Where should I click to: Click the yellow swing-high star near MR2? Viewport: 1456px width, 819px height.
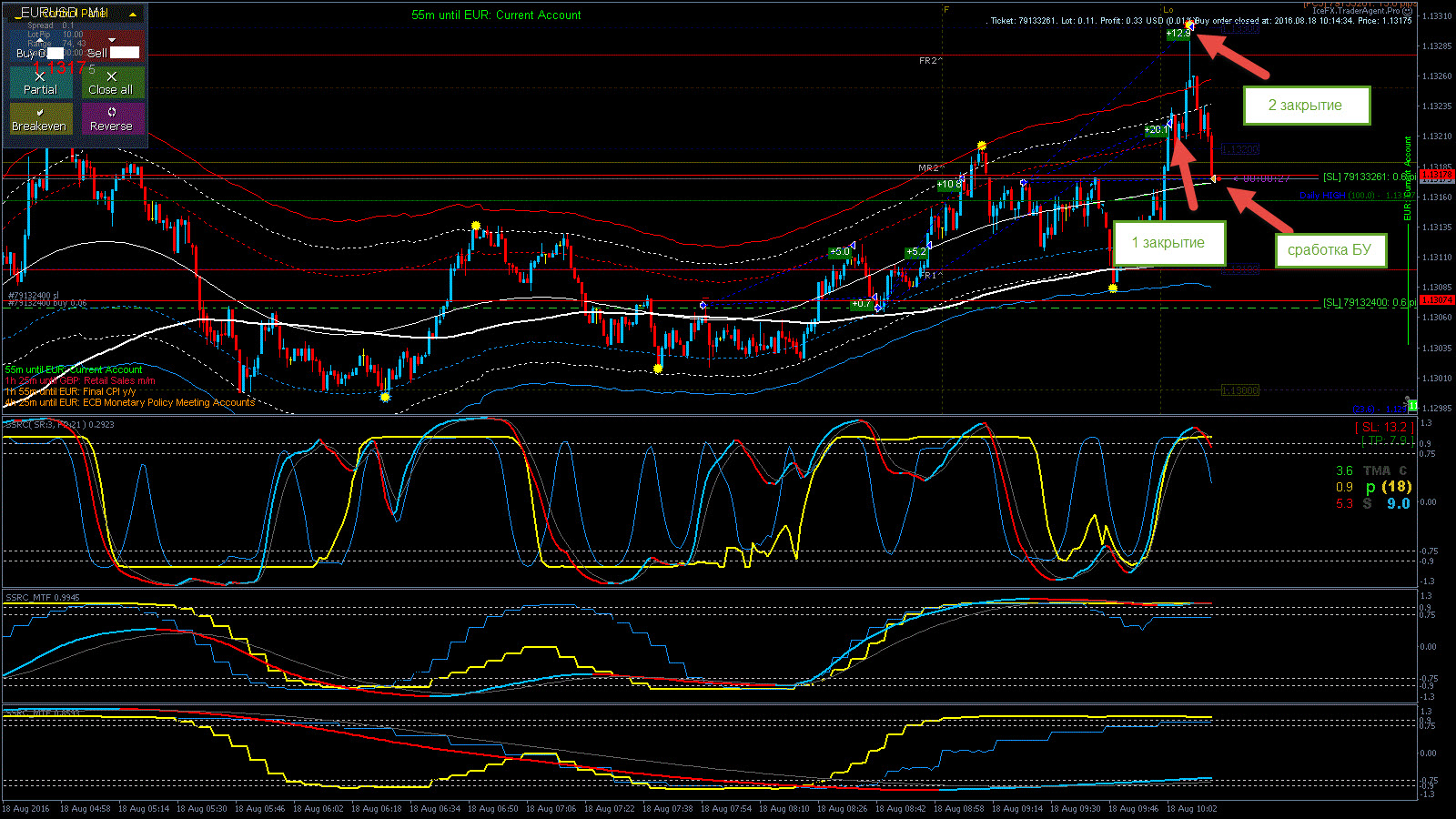pyautogui.click(x=981, y=146)
